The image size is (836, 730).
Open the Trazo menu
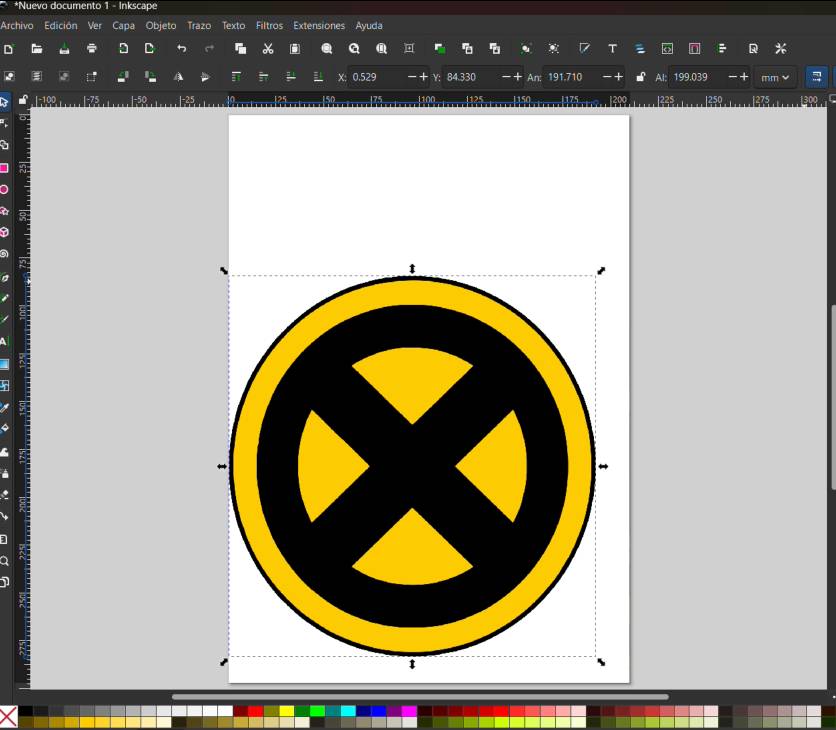pos(199,26)
